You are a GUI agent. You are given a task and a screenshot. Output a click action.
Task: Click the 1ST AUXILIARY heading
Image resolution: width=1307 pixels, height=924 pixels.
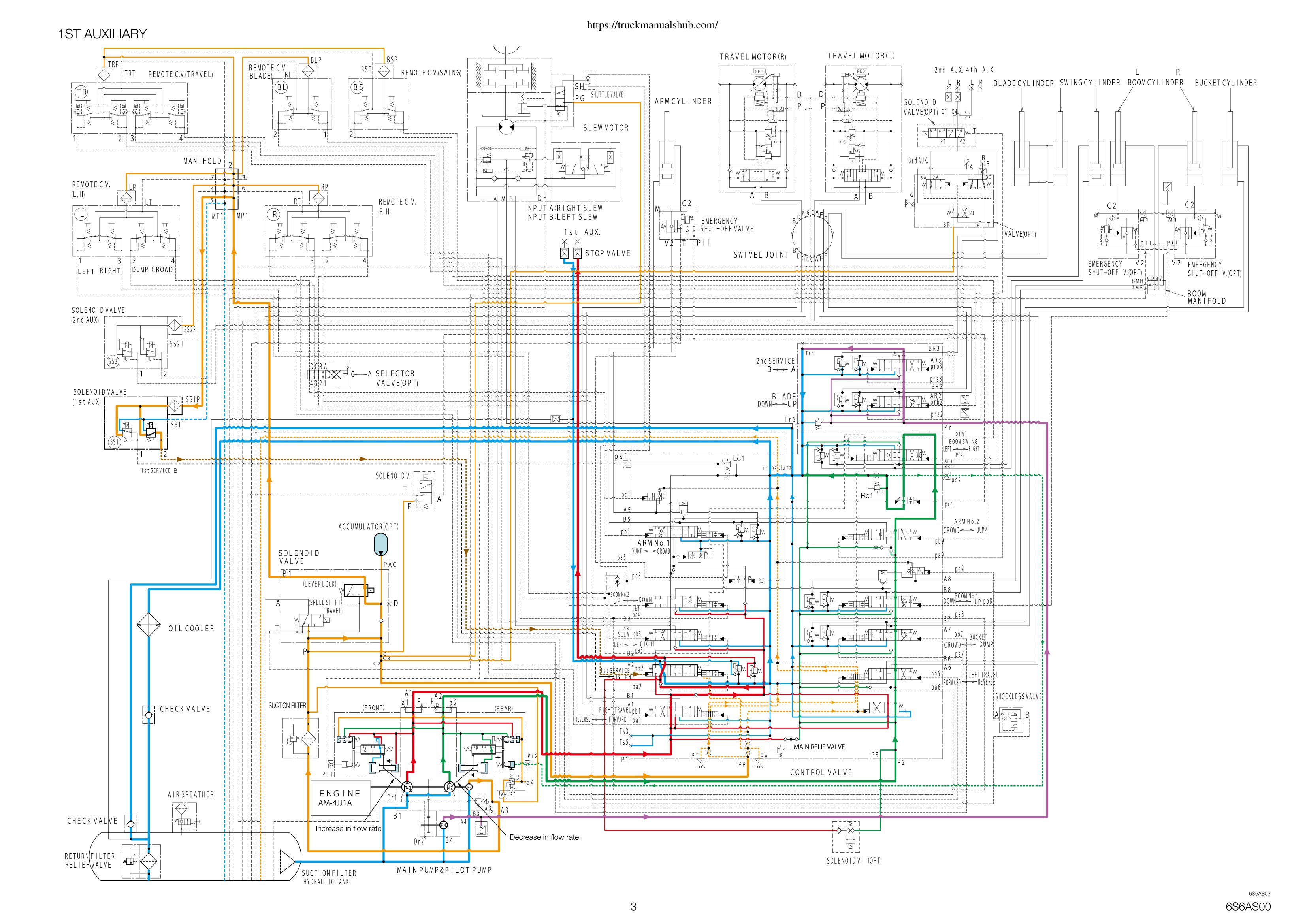point(102,34)
